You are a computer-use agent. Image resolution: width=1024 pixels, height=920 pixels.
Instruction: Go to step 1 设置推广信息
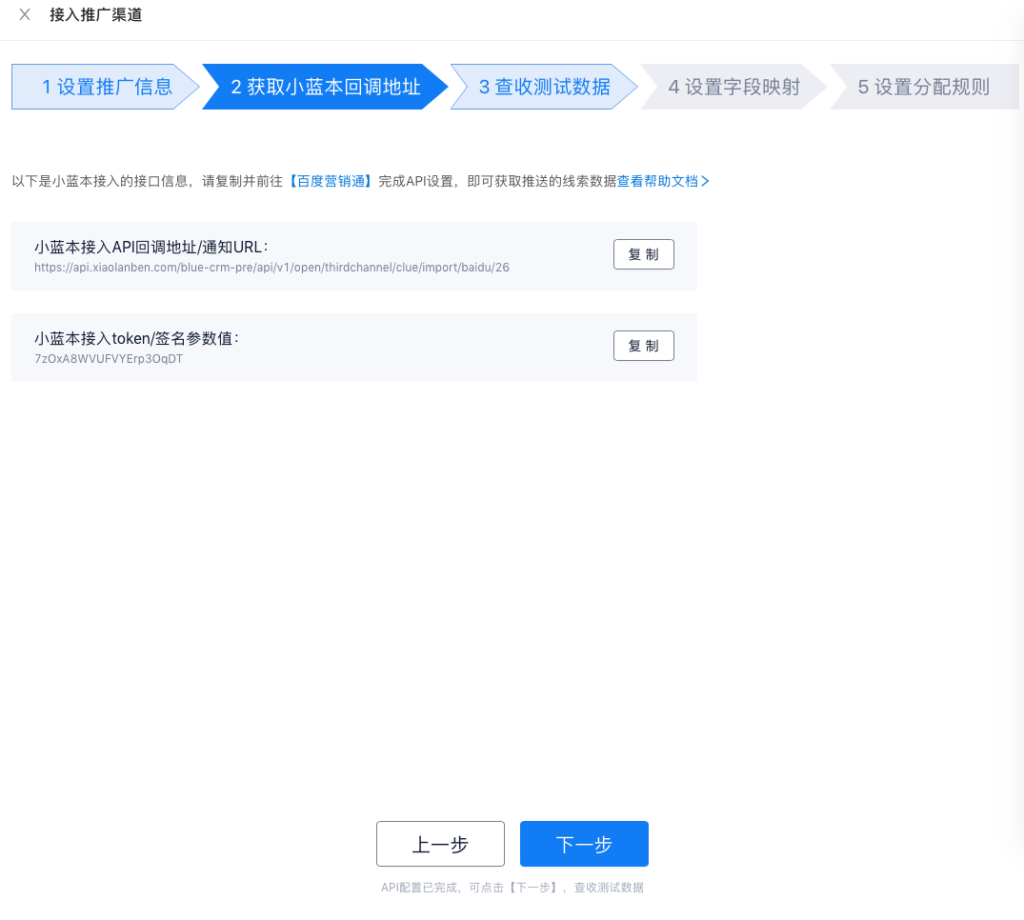(106, 87)
